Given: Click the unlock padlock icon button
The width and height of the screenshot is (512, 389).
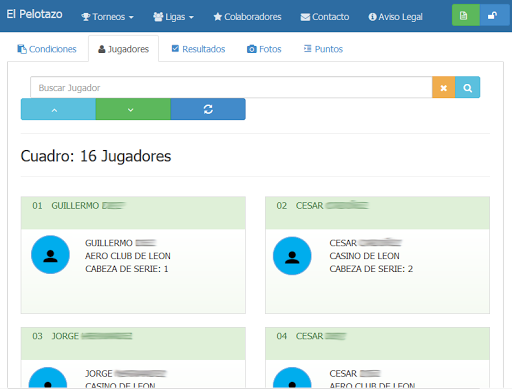Looking at the screenshot, I should pyautogui.click(x=494, y=15).
